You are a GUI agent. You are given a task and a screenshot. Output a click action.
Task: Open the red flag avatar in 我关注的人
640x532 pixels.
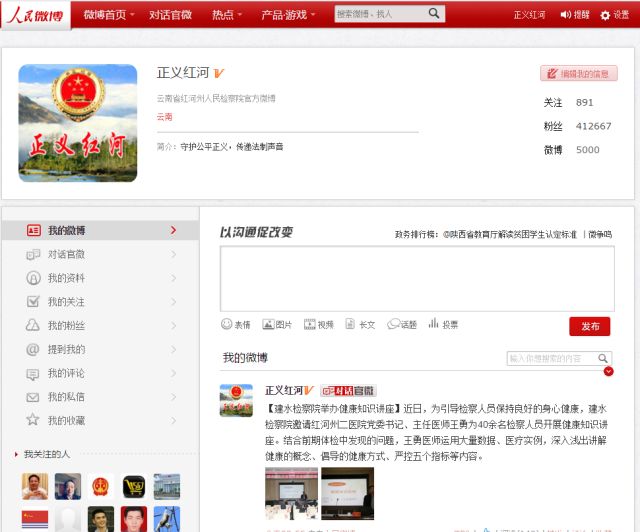coord(35,519)
